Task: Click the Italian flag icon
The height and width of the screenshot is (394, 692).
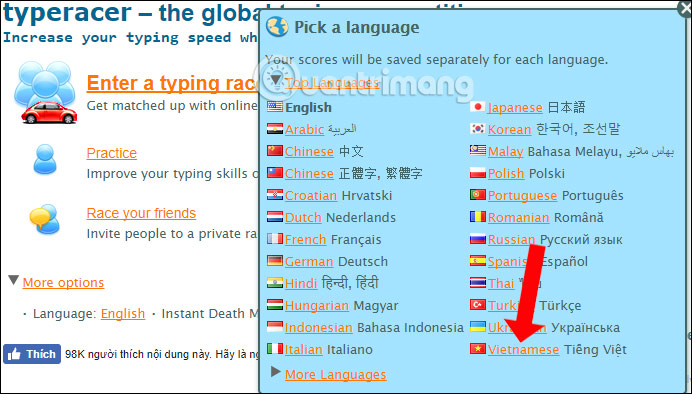Action: [275, 349]
